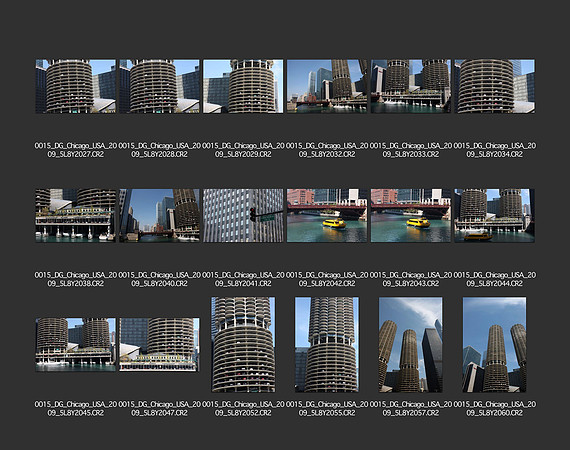Click filename label ending 5L8Y2033.CR2

tap(411, 150)
